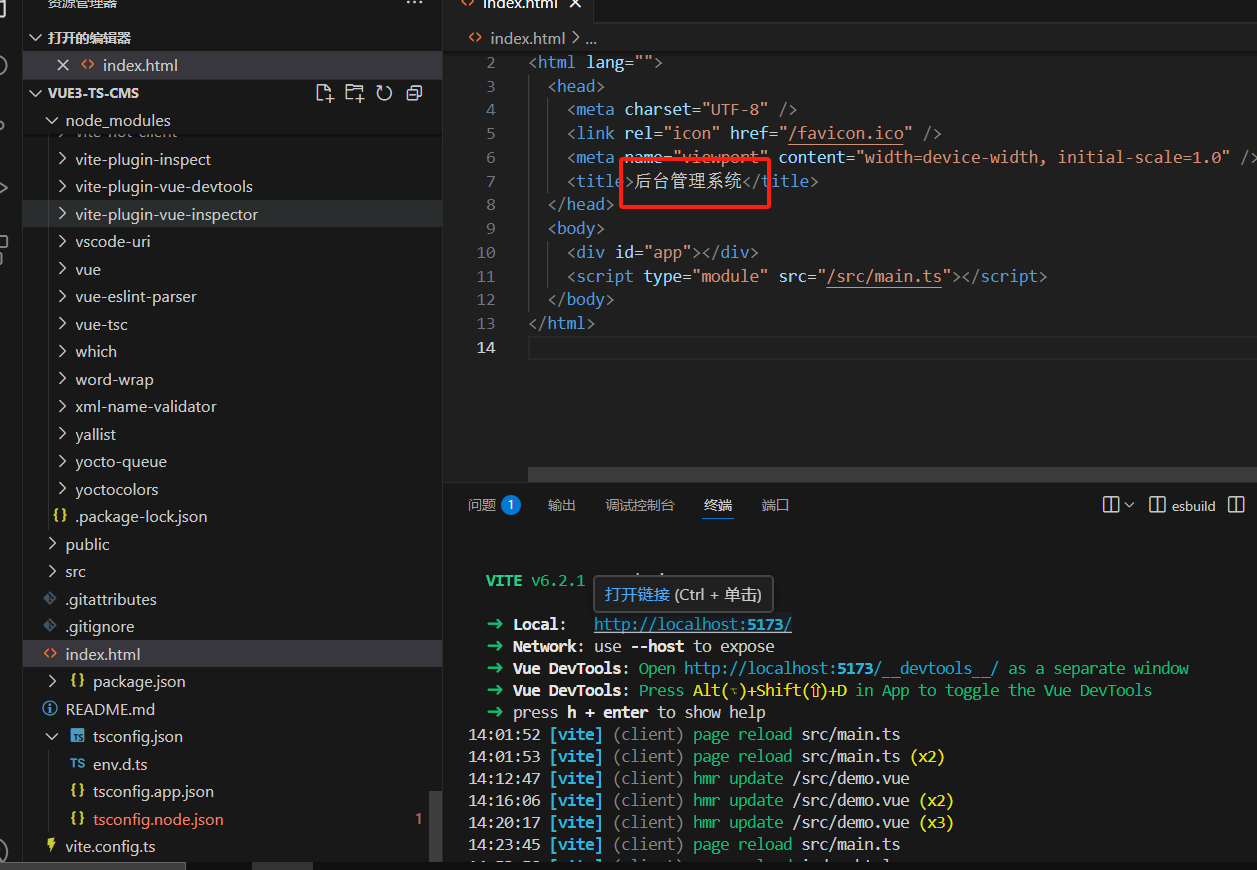This screenshot has height=870, width=1257.
Task: Select the 终端 terminal tab
Action: tap(718, 505)
